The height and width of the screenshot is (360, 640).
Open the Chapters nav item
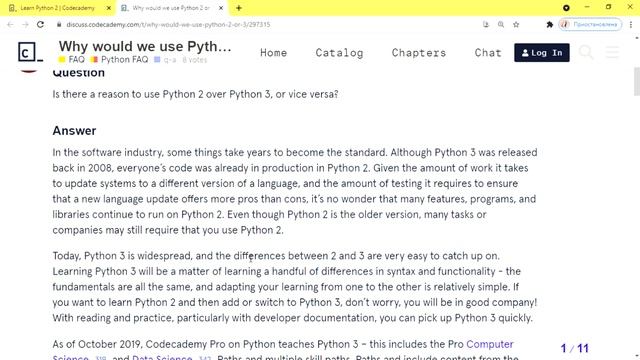pos(419,53)
